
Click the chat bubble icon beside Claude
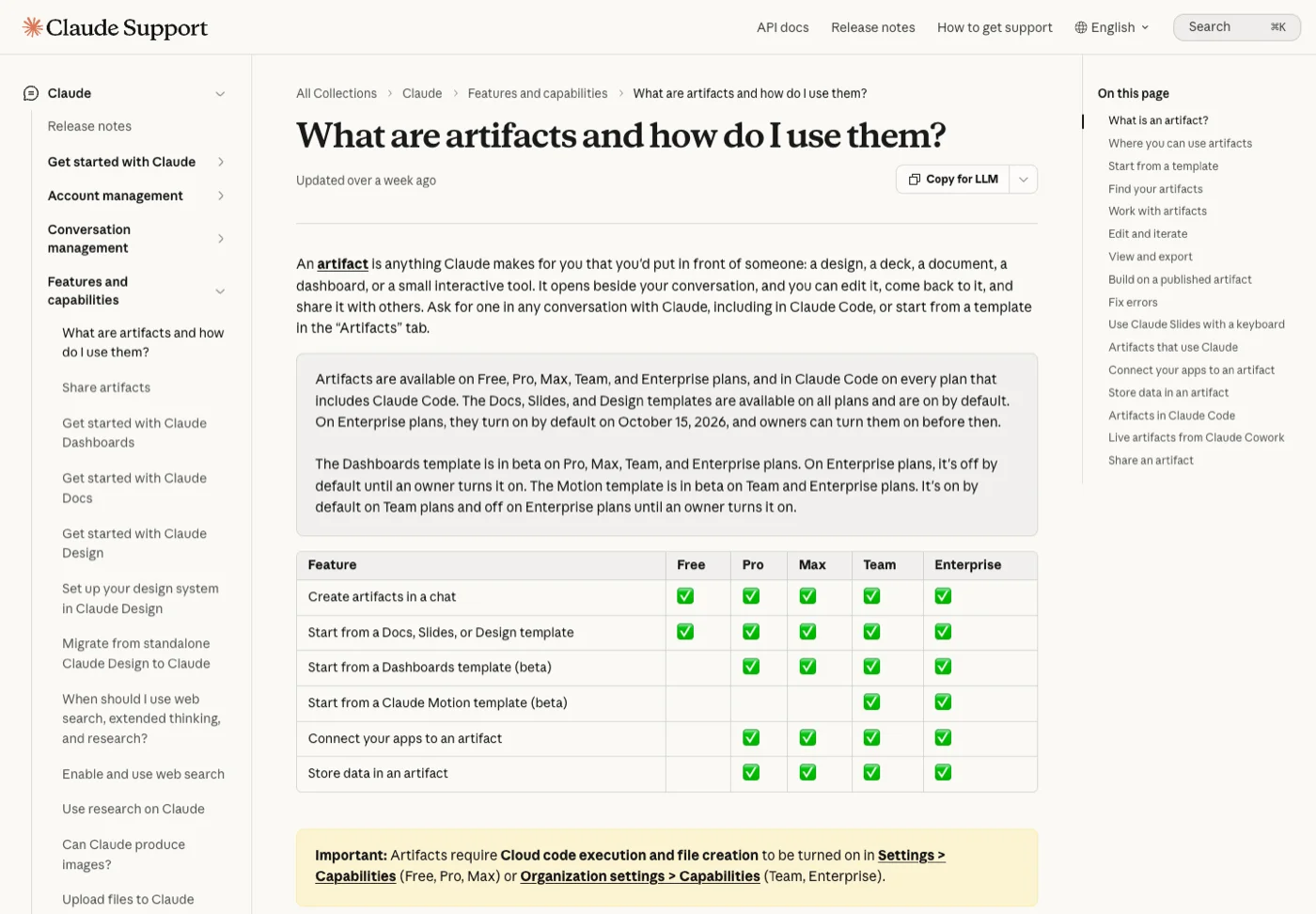(31, 93)
